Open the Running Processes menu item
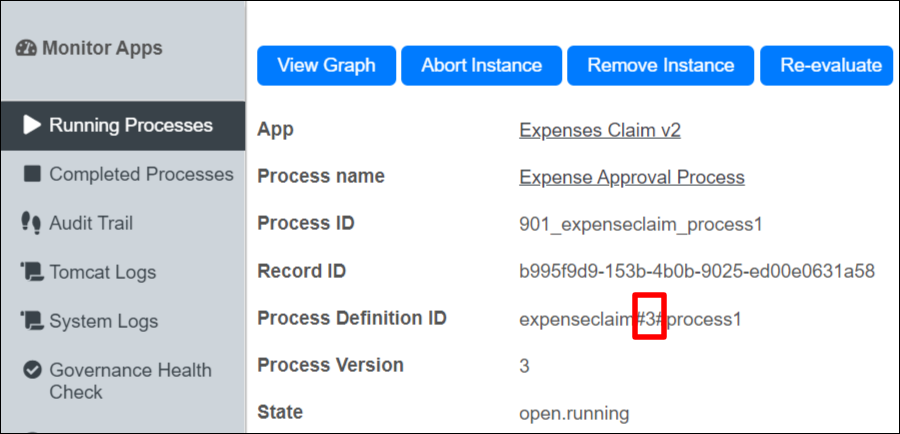This screenshot has width=900, height=434. (123, 126)
